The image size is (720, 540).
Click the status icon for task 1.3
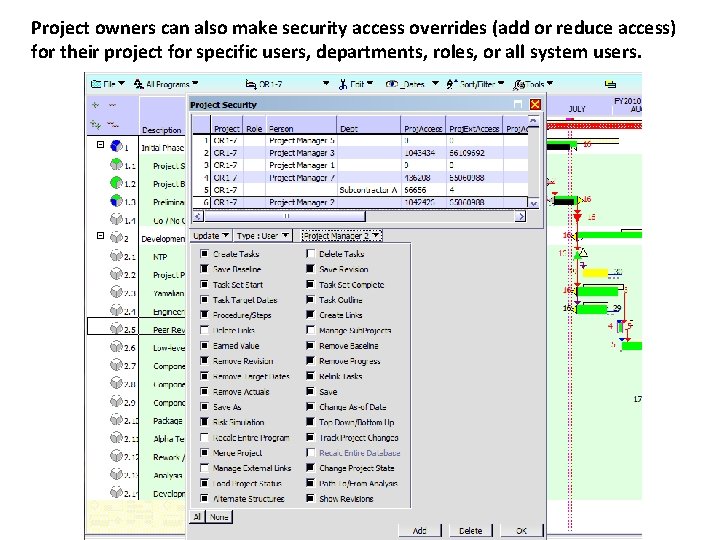pyautogui.click(x=116, y=201)
